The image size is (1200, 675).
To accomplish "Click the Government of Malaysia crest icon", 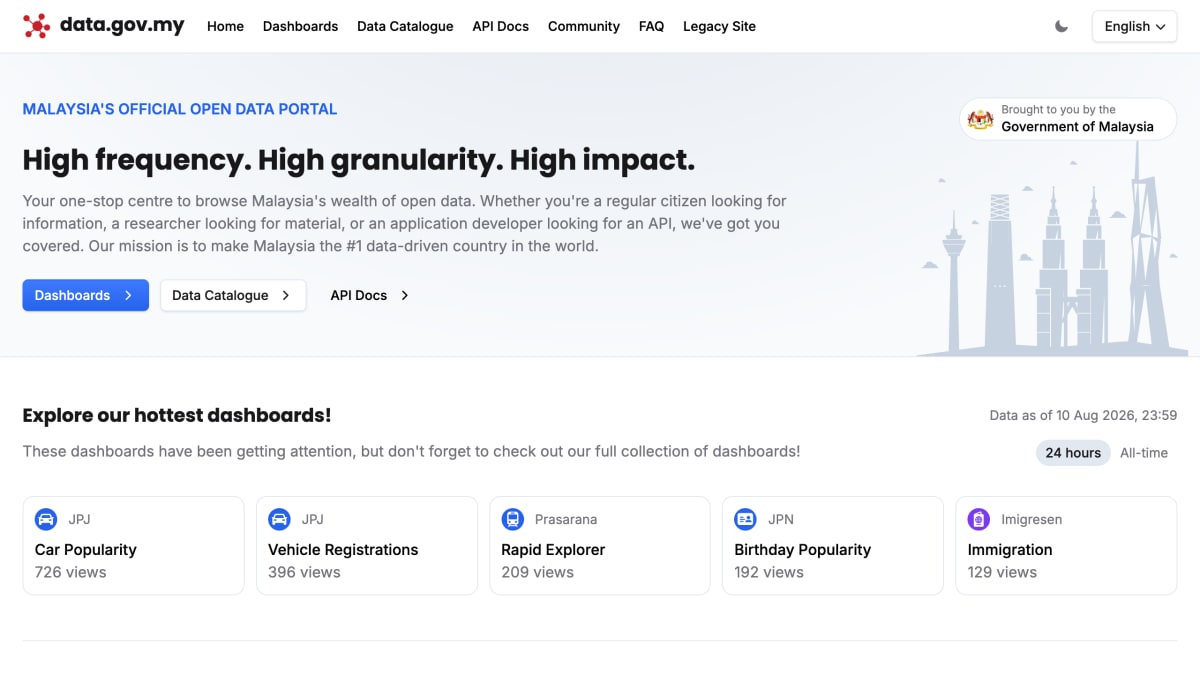I will tap(981, 119).
